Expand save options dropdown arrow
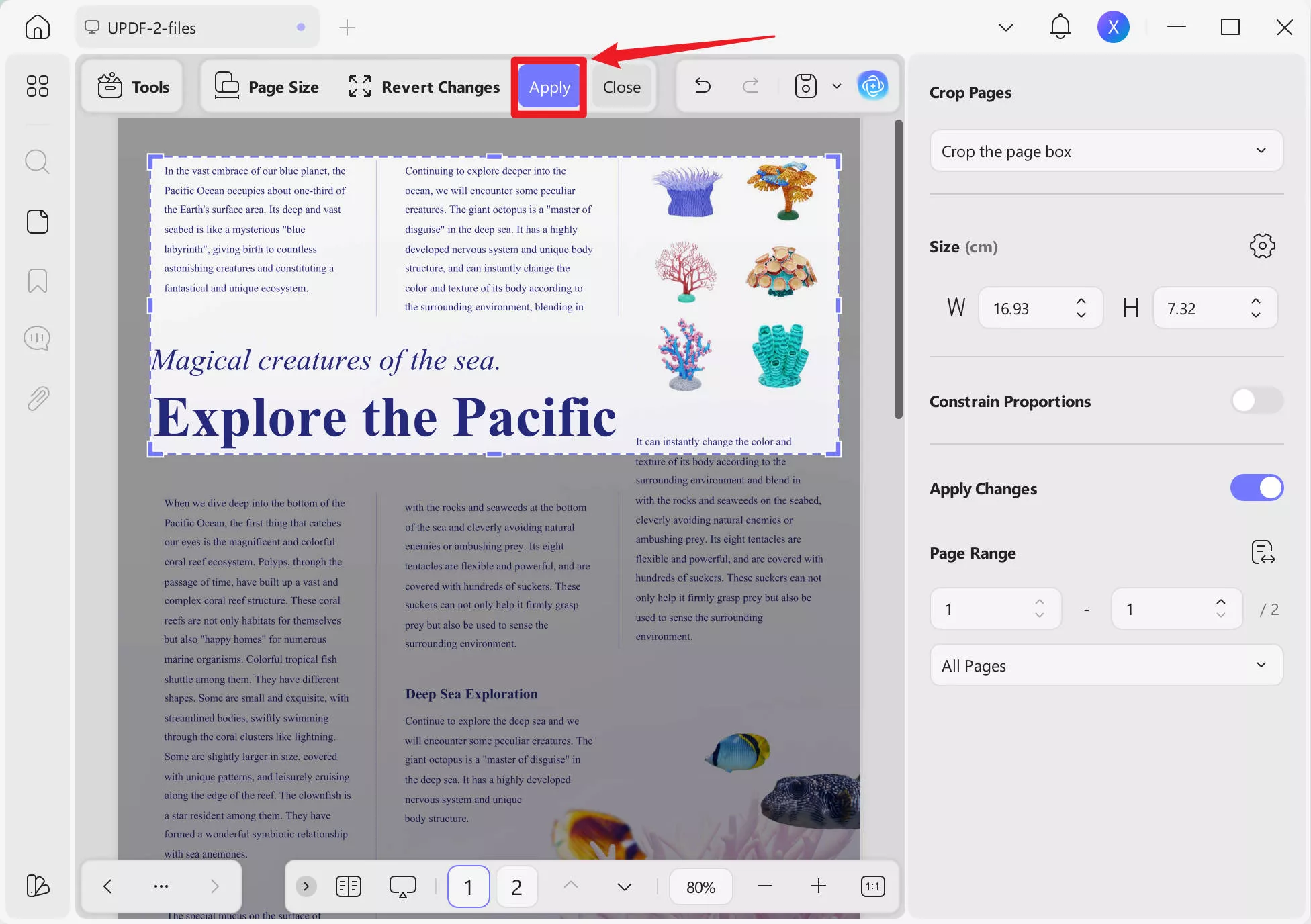The height and width of the screenshot is (924, 1311). click(836, 86)
